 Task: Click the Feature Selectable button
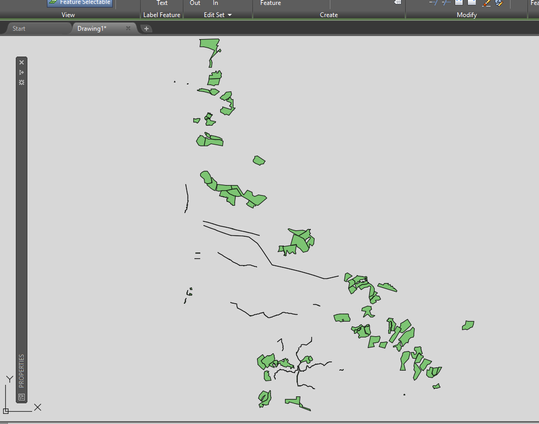pyautogui.click(x=80, y=3)
